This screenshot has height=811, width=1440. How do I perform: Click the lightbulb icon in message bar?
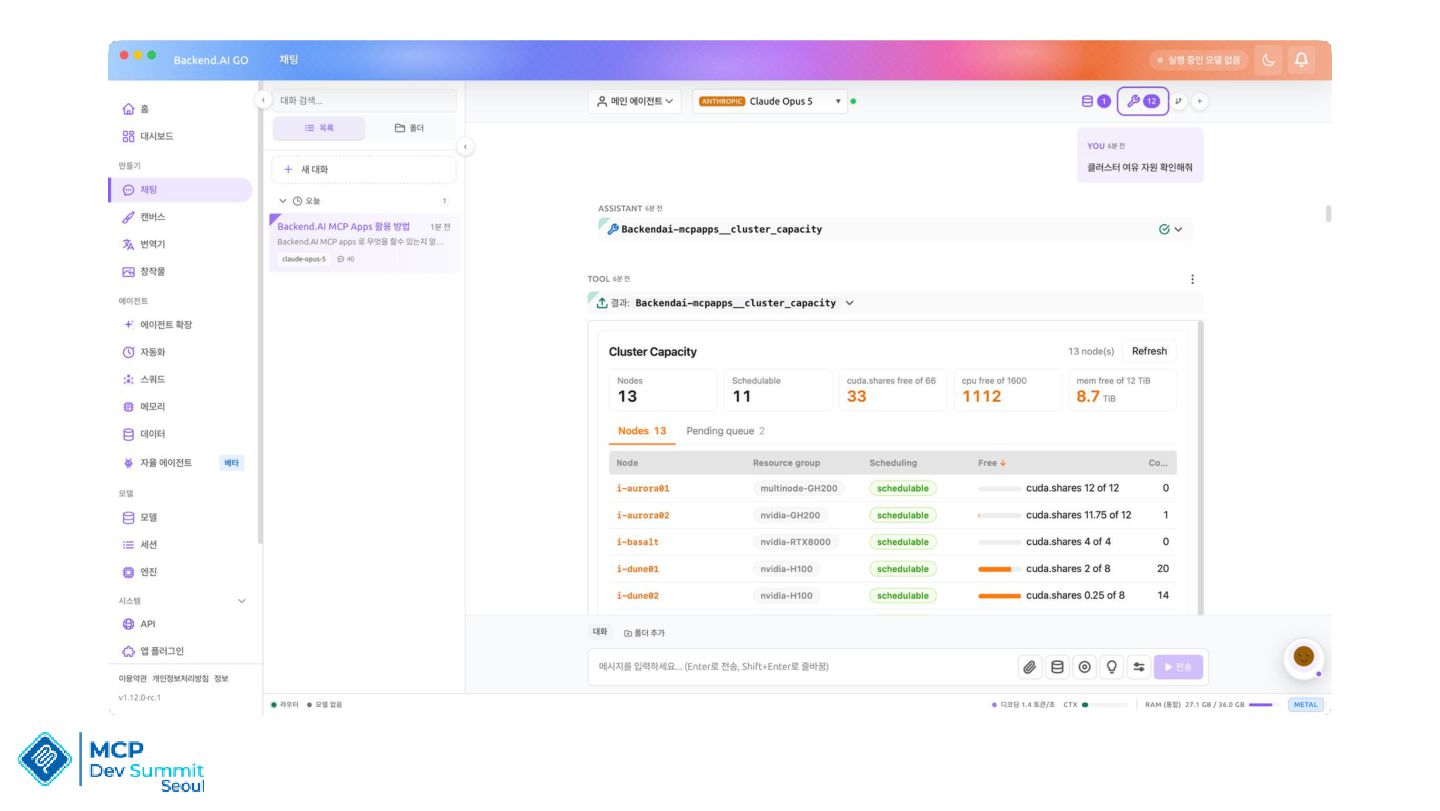point(1111,667)
